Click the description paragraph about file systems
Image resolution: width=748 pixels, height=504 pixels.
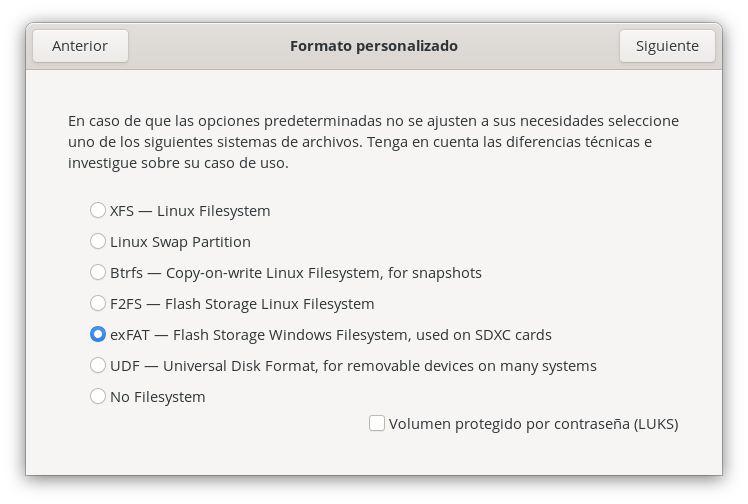point(374,142)
